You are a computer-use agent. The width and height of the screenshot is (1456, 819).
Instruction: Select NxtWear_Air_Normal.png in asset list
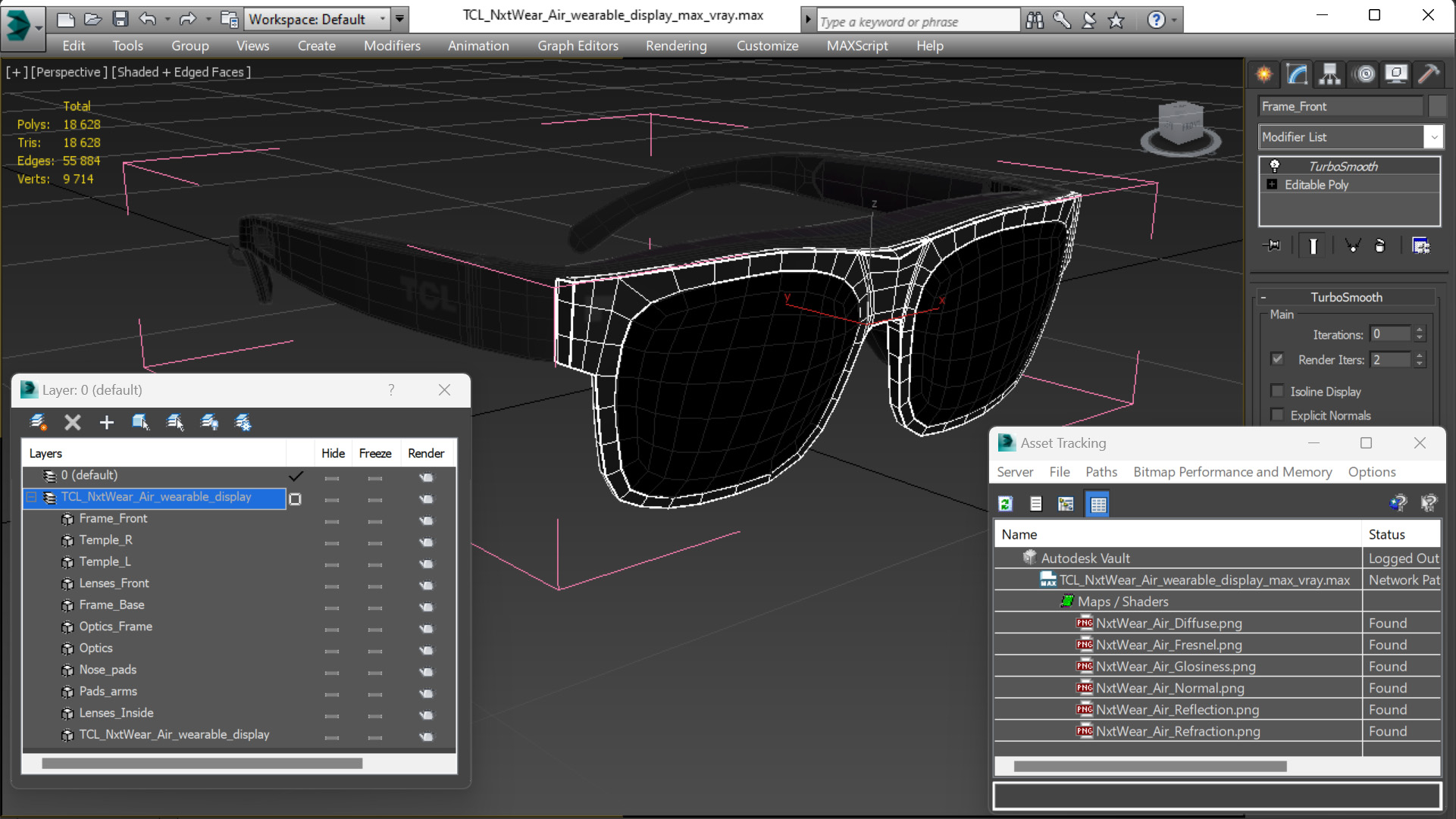click(x=1169, y=688)
